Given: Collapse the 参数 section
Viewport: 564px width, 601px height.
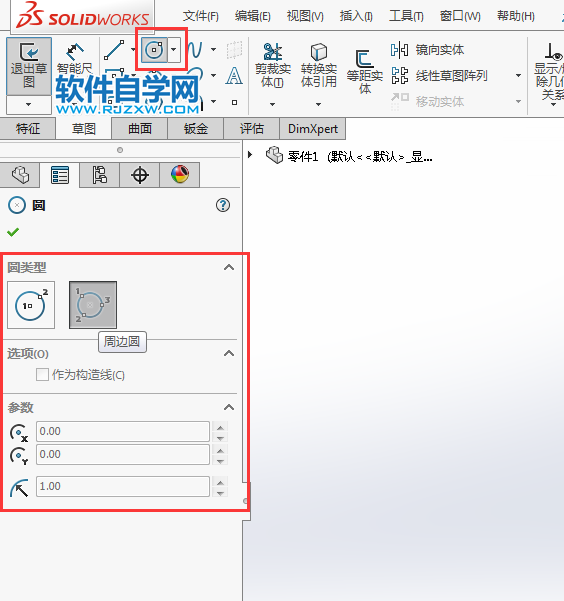Looking at the screenshot, I should (229, 407).
